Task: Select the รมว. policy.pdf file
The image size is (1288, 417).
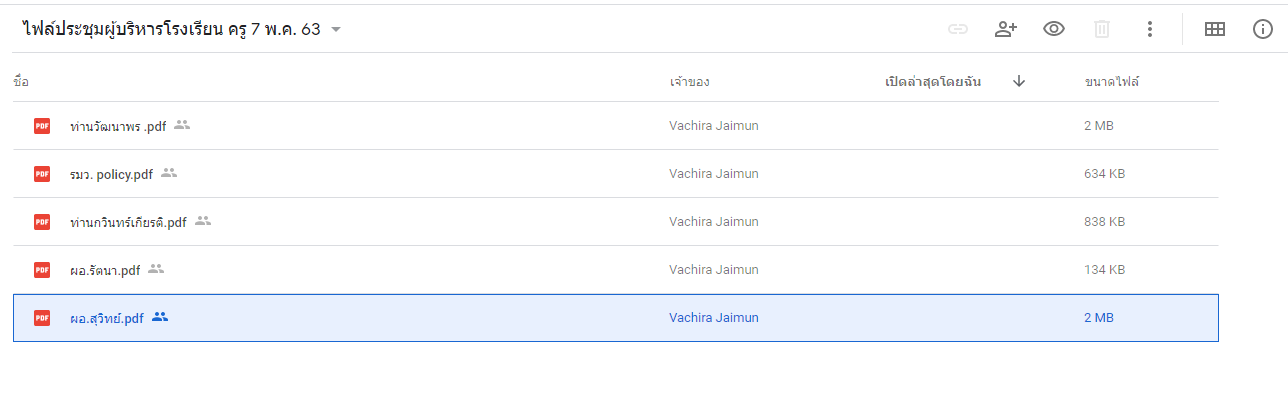Action: click(x=616, y=174)
